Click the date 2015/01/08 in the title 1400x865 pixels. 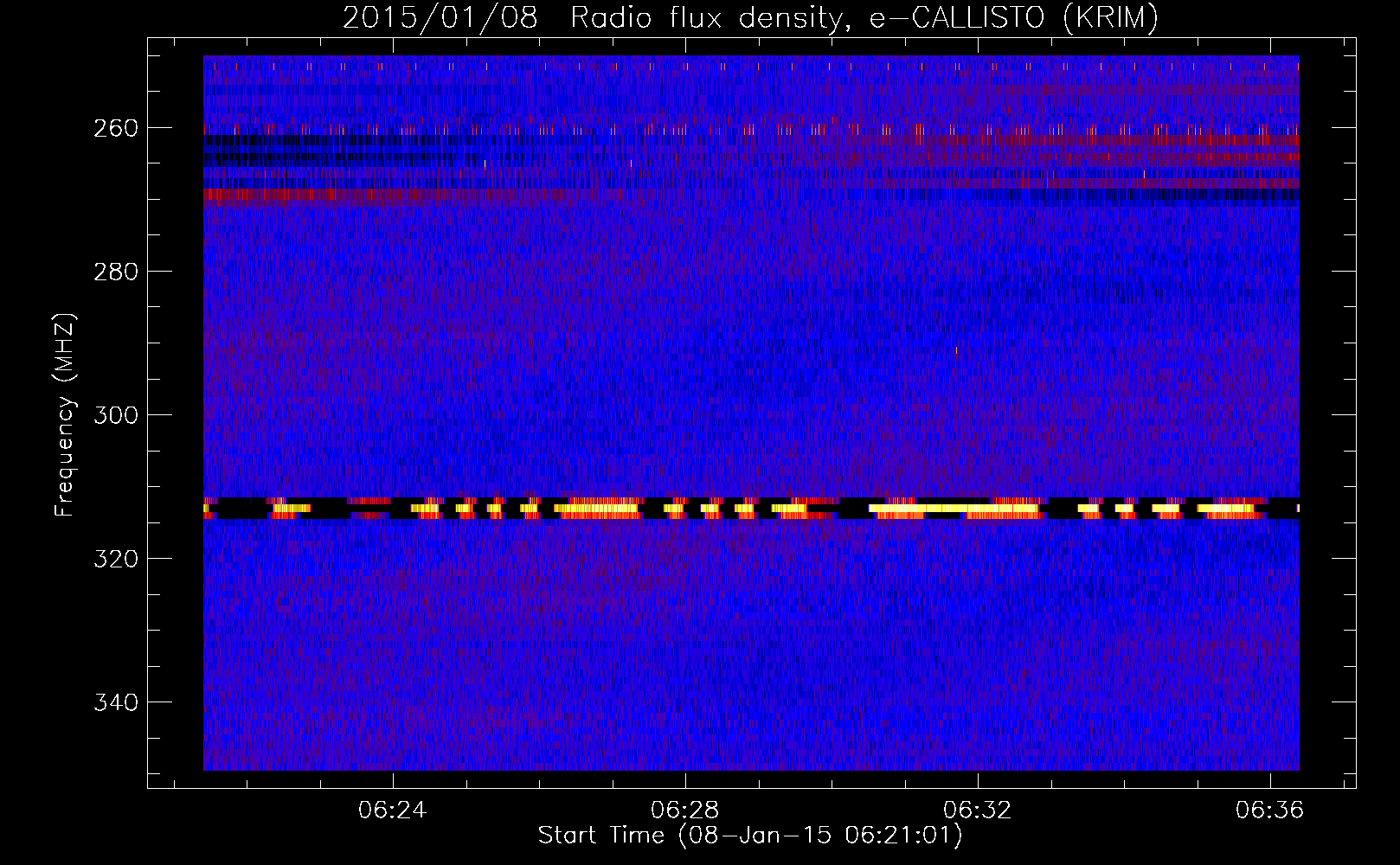tap(440, 18)
